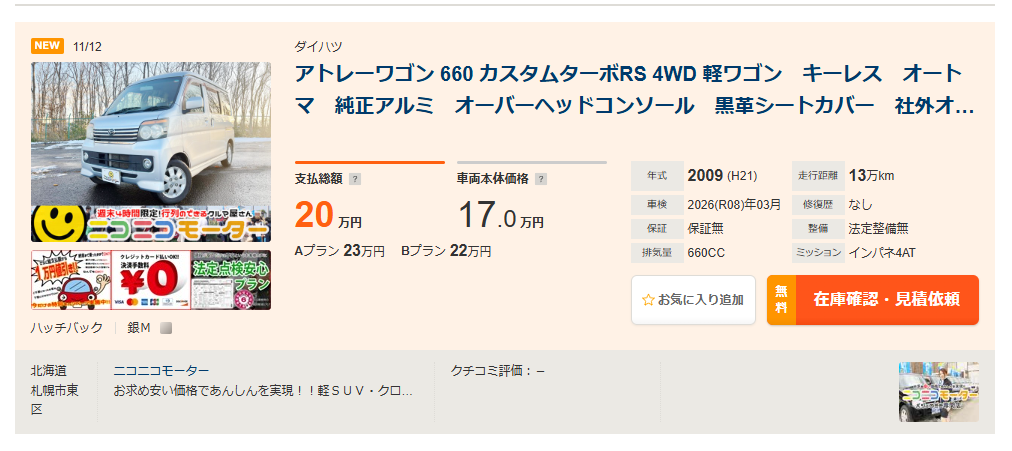Image resolution: width=1012 pixels, height=451 pixels.
Task: Open the 法定点検安心プラン thumbnail
Action: coord(231,280)
